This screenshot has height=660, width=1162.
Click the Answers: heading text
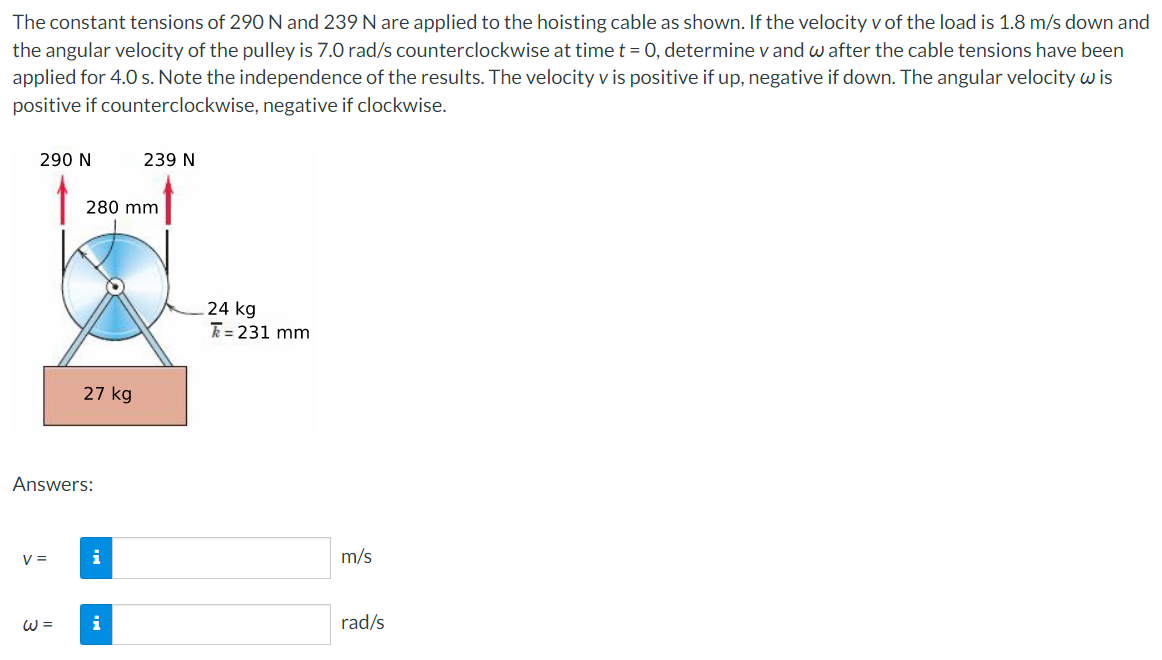[53, 484]
